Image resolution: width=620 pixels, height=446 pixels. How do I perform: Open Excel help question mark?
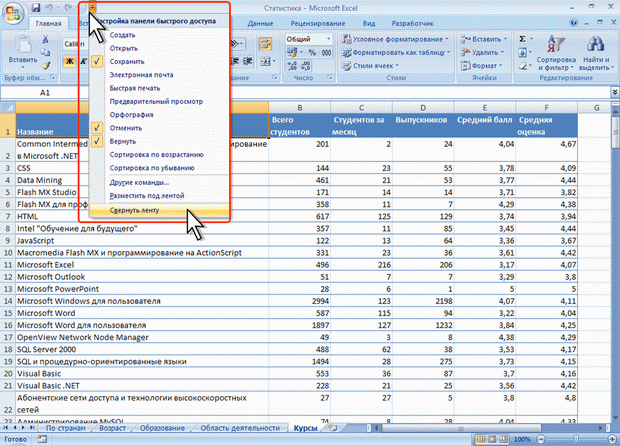[x=573, y=23]
